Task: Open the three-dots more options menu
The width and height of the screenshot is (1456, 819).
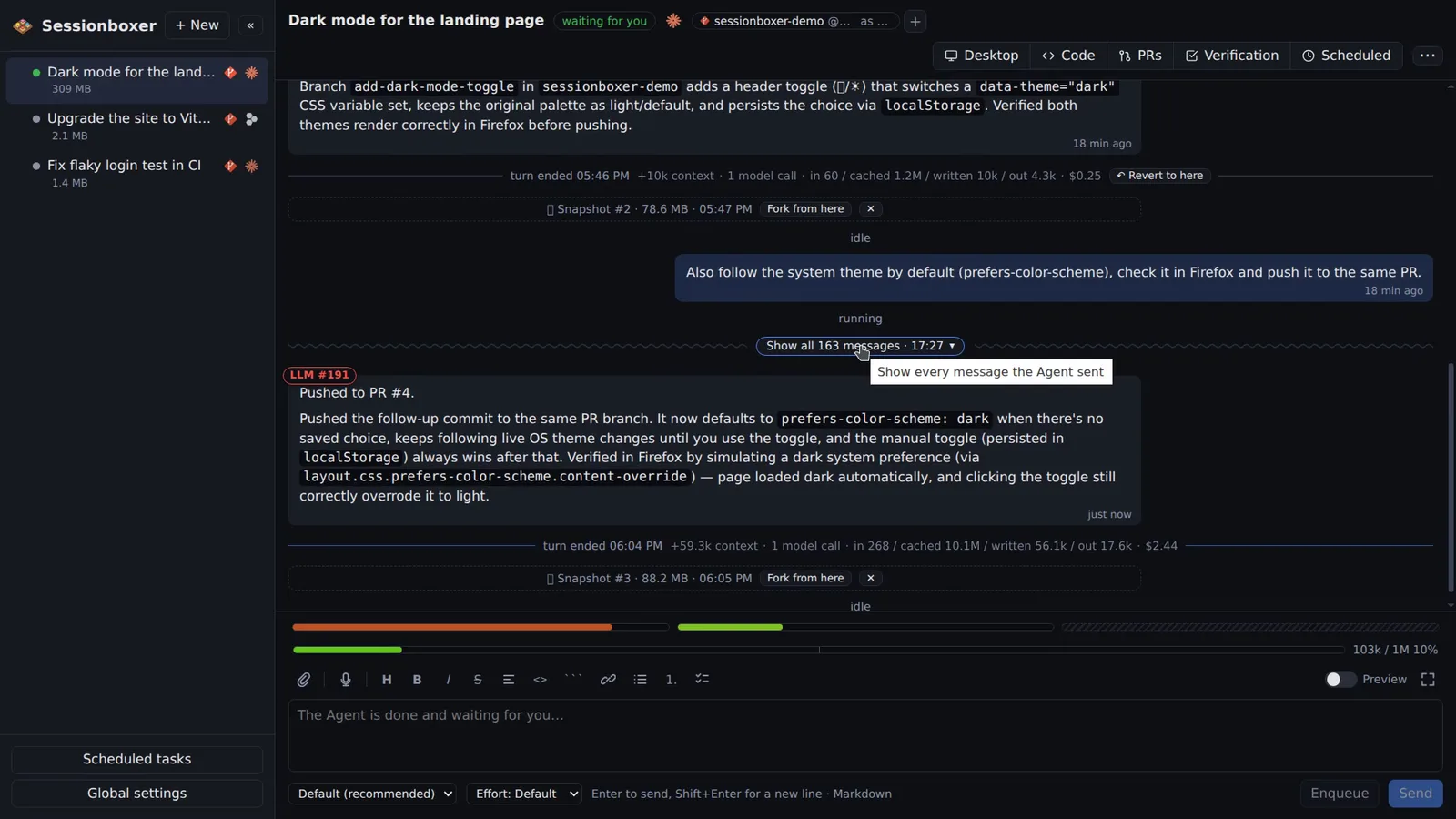Action: tap(1428, 56)
